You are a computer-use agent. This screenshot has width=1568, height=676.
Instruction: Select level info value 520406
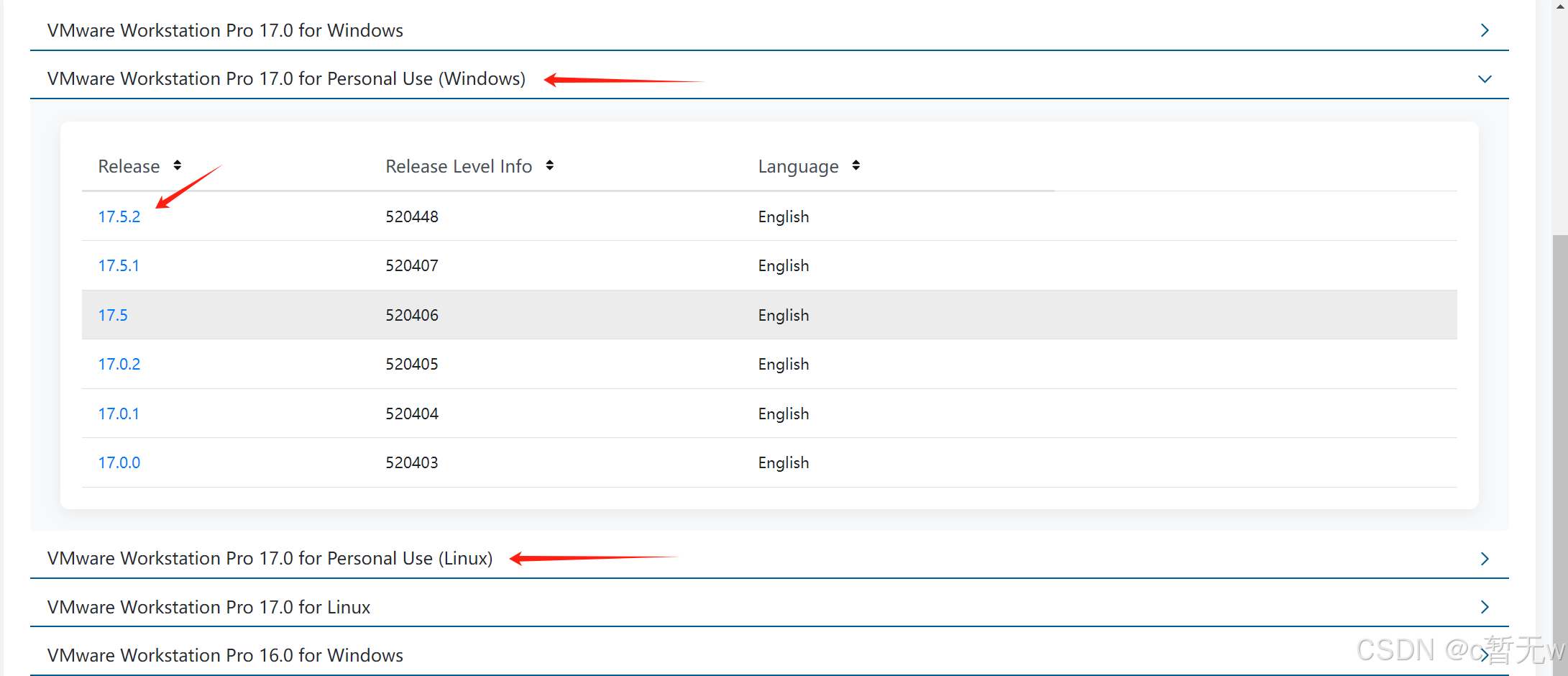click(x=412, y=315)
